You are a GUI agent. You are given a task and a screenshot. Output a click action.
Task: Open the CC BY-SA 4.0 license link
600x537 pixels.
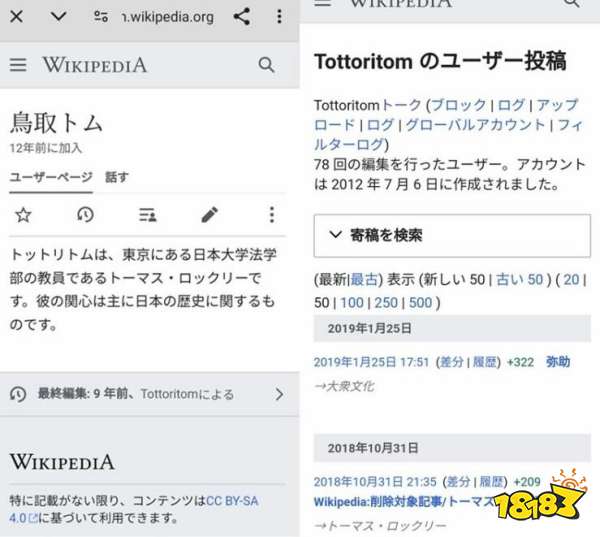[x=134, y=509]
